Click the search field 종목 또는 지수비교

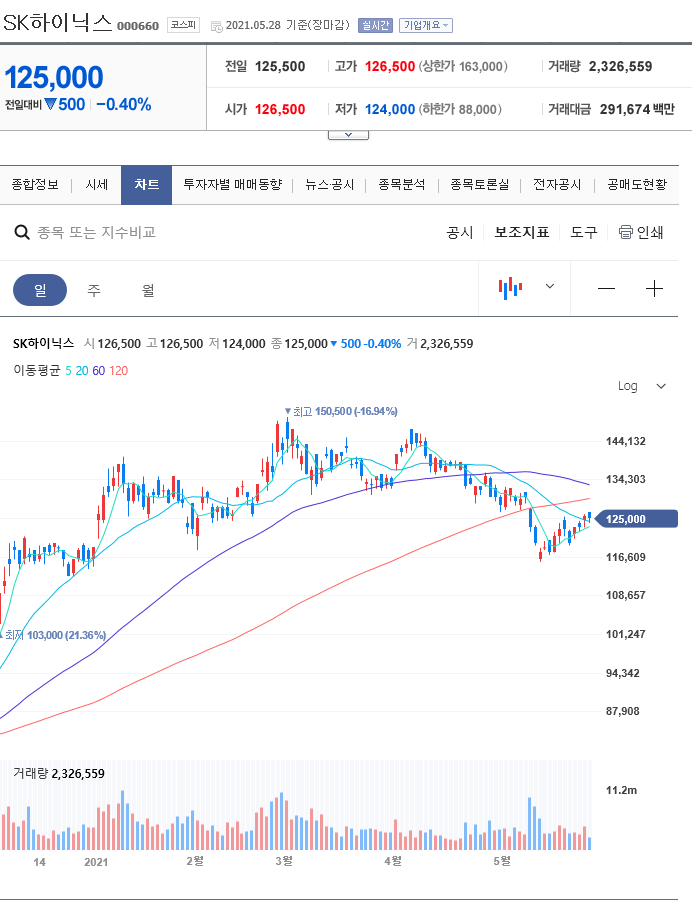(x=96, y=232)
